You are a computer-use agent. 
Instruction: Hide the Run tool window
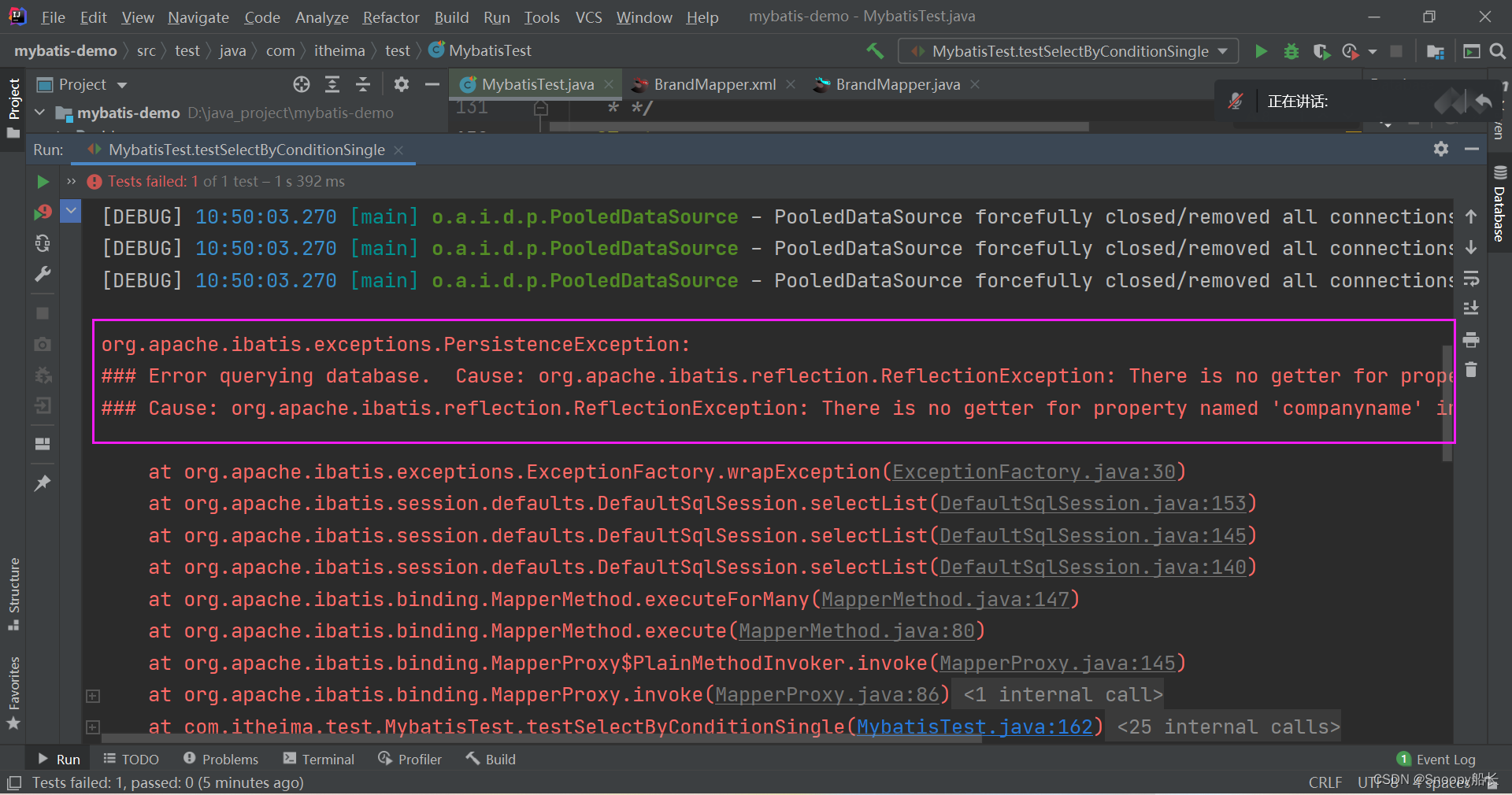(1472, 149)
